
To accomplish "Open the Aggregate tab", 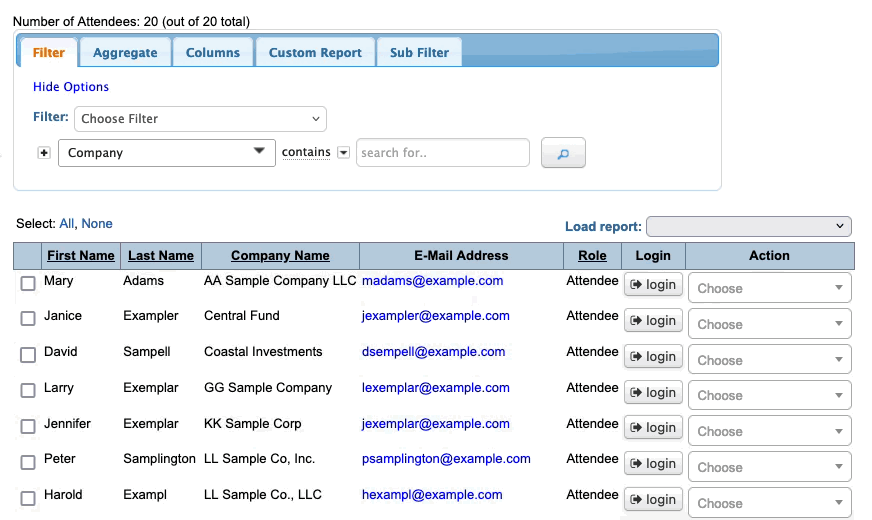I will 125,53.
